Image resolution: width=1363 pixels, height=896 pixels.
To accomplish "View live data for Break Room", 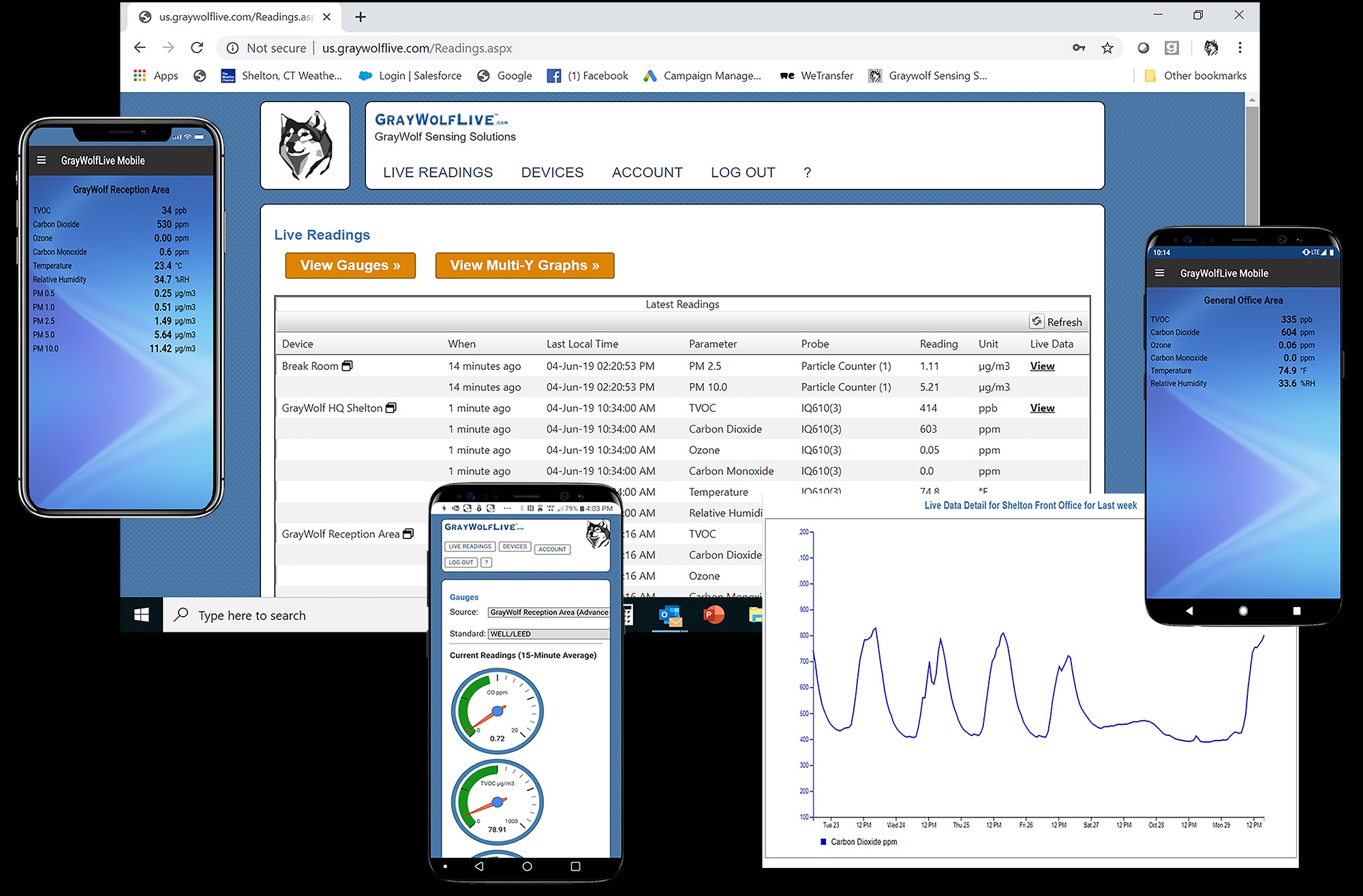I will 1042,366.
